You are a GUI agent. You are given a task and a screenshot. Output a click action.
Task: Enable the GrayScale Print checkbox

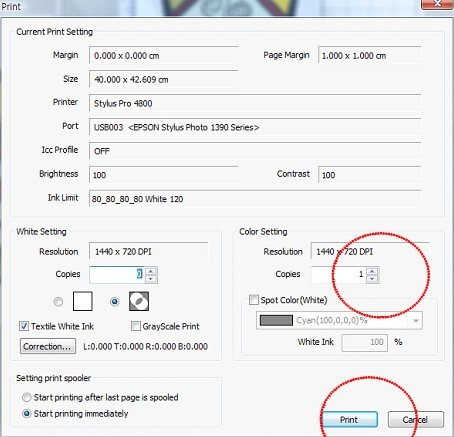point(136,326)
